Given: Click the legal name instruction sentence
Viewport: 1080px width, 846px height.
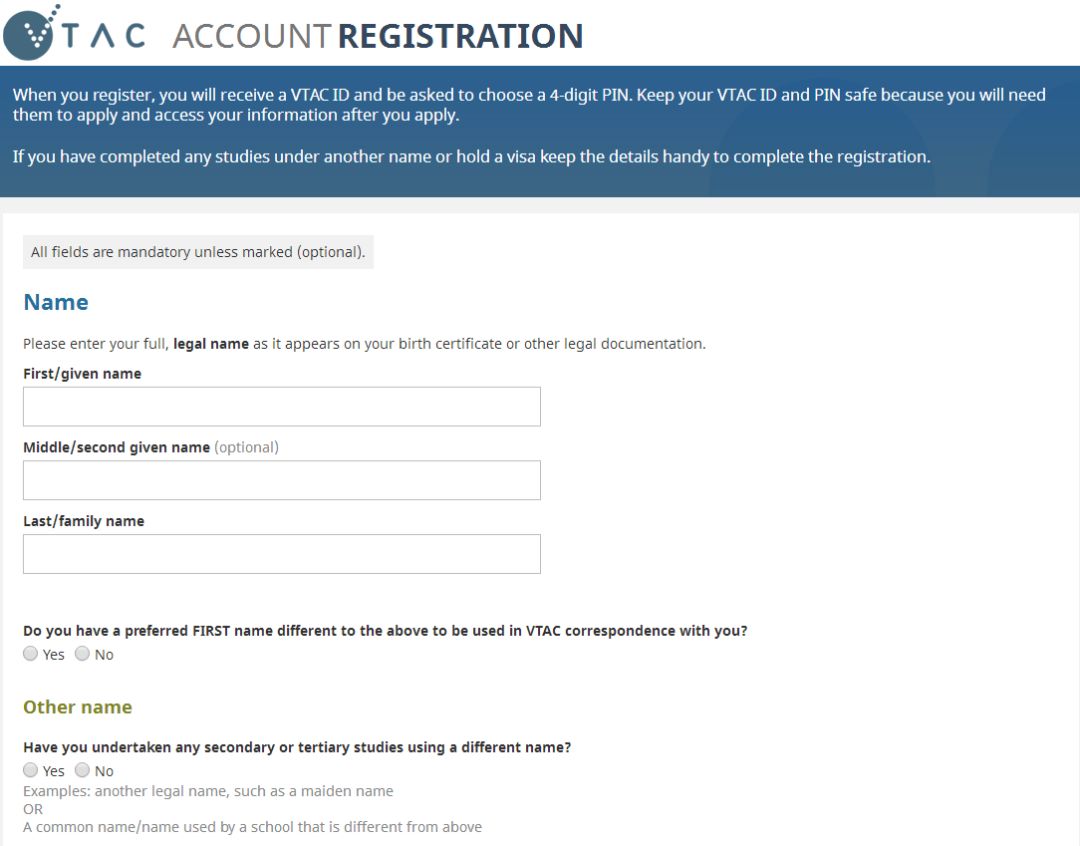Looking at the screenshot, I should tap(364, 344).
